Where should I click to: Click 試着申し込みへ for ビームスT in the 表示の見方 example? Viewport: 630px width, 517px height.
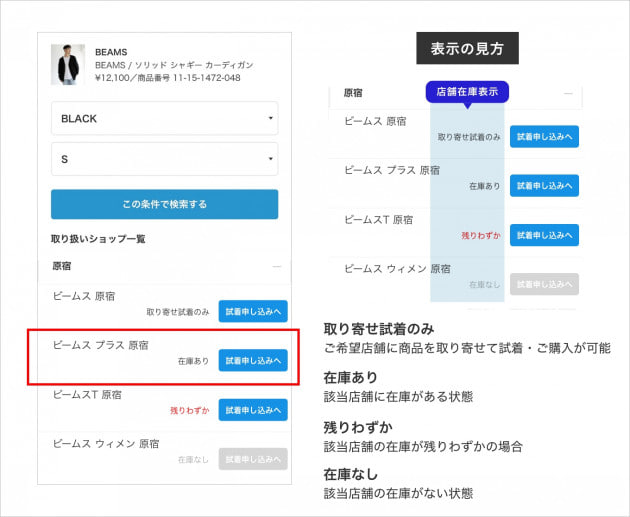click(x=544, y=235)
